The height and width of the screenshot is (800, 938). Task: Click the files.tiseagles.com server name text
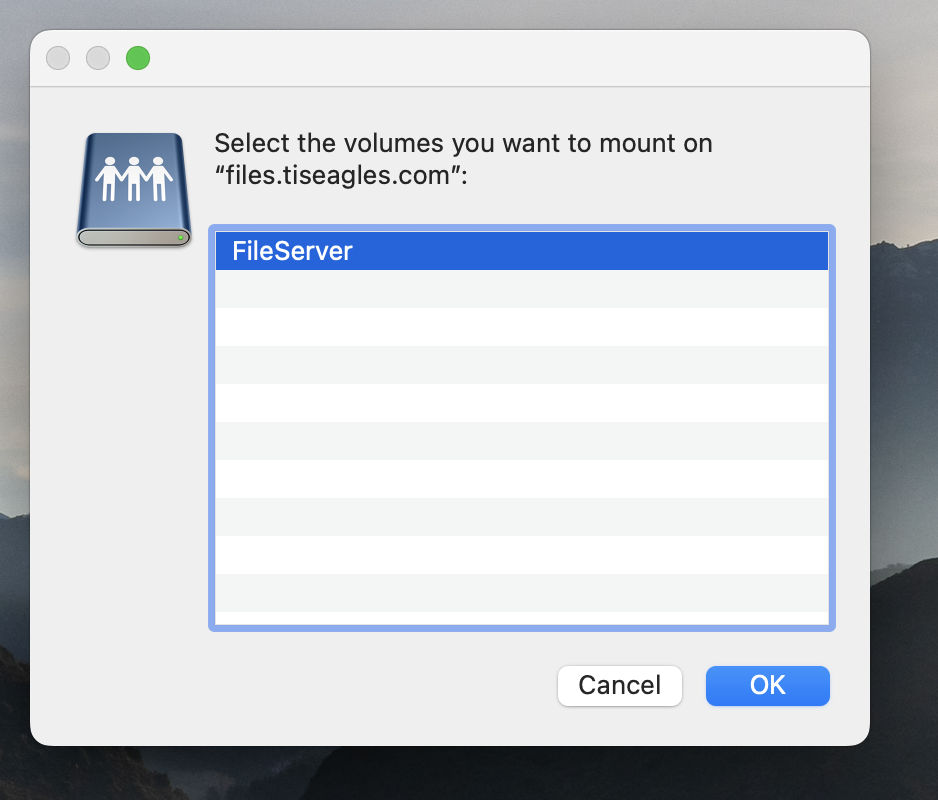[x=338, y=177]
